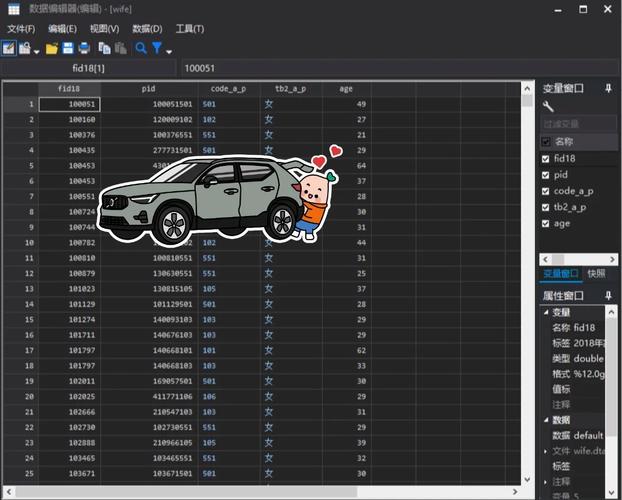This screenshot has height=500, width=622.
Task: Open the 视图(V) menu
Action: tap(104, 29)
